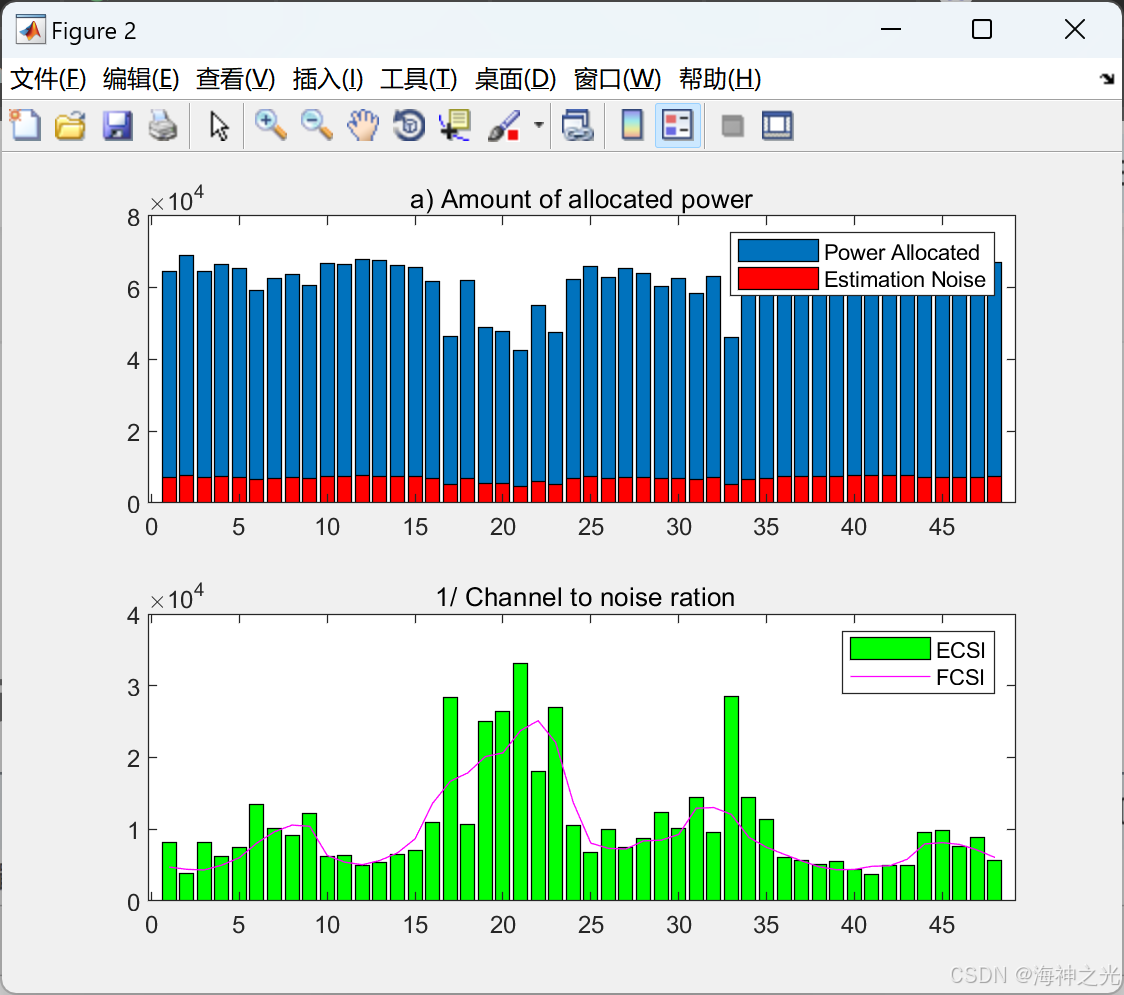The width and height of the screenshot is (1124, 995).
Task: Click the x-axis tick label 25 in top plot
Action: [x=591, y=528]
